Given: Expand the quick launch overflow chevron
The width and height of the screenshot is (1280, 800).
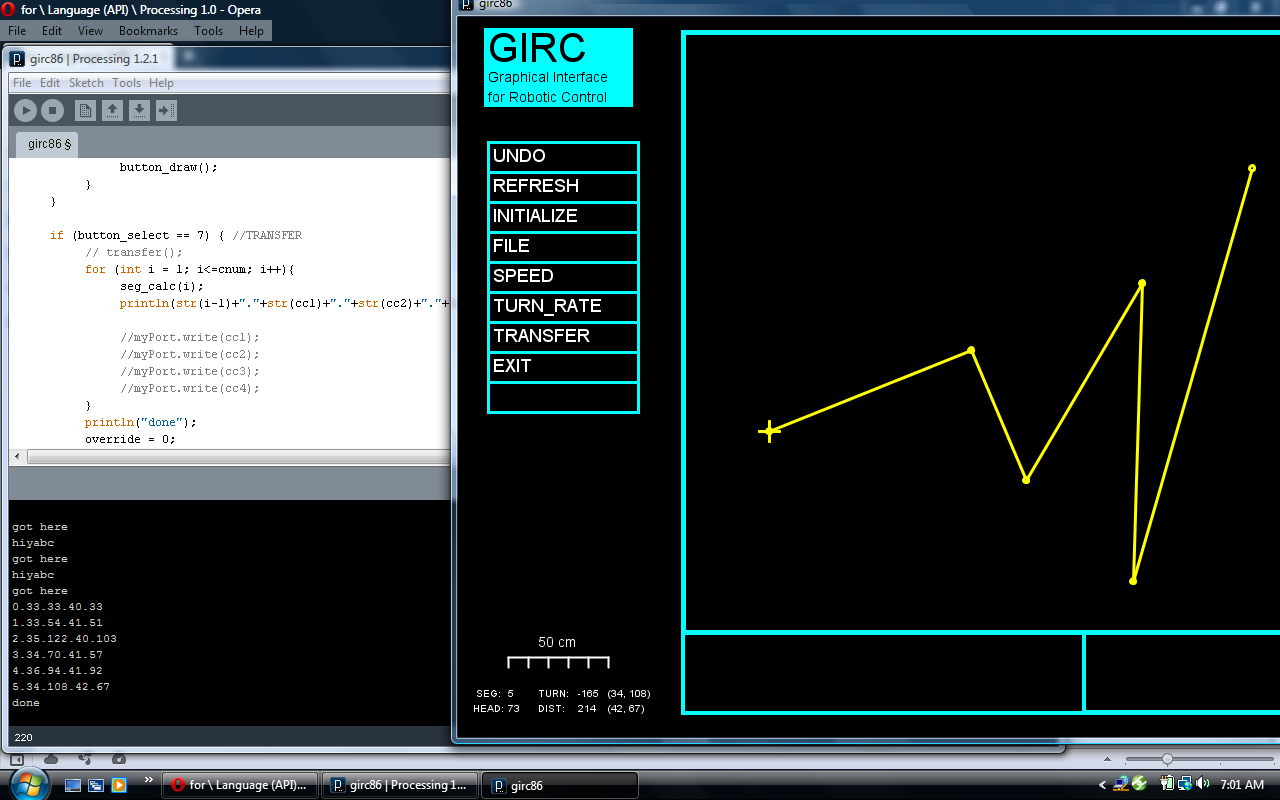Looking at the screenshot, I should tap(149, 779).
